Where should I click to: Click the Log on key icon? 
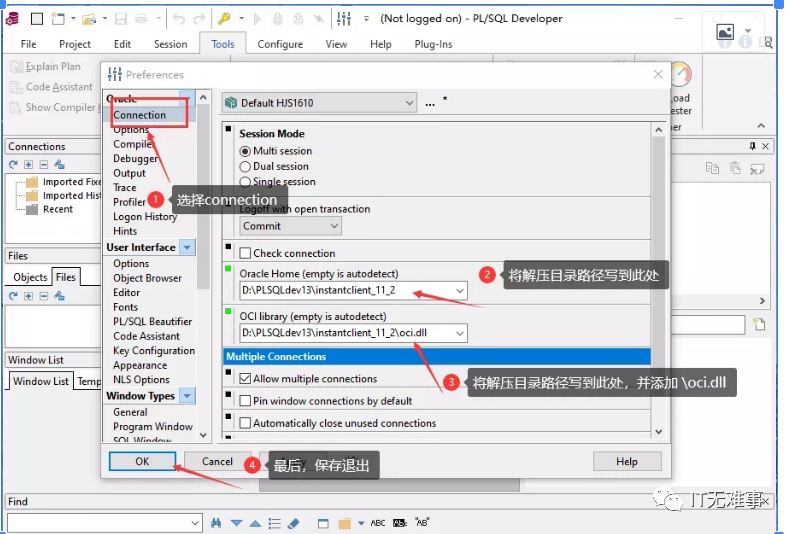tap(224, 19)
